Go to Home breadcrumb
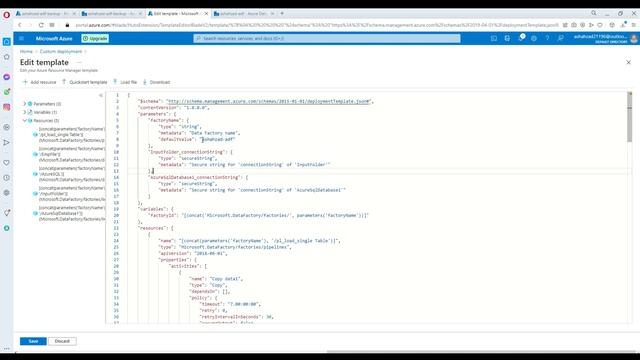This screenshot has height=360, width=640. tap(26, 51)
